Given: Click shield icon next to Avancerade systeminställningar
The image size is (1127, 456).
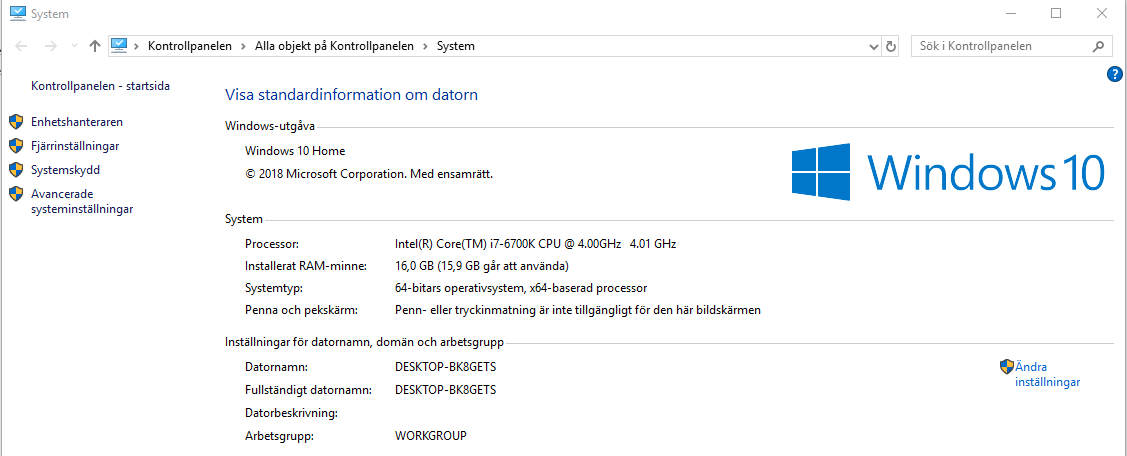Looking at the screenshot, I should (16, 193).
